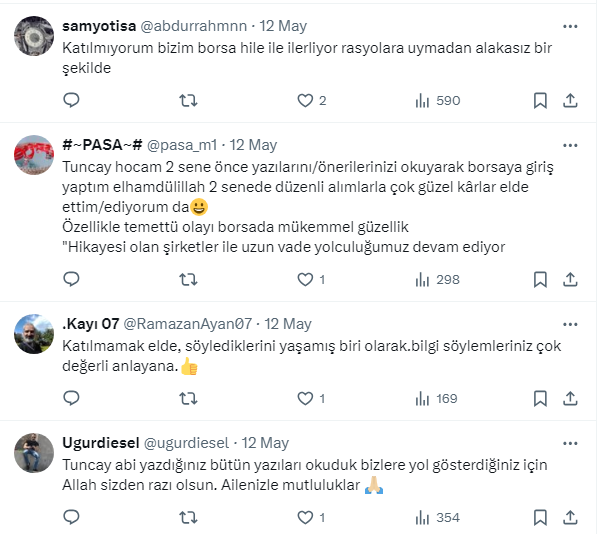Click samyotisa's profile avatar
Image resolution: width=607 pixels, height=534 pixels.
point(34,36)
